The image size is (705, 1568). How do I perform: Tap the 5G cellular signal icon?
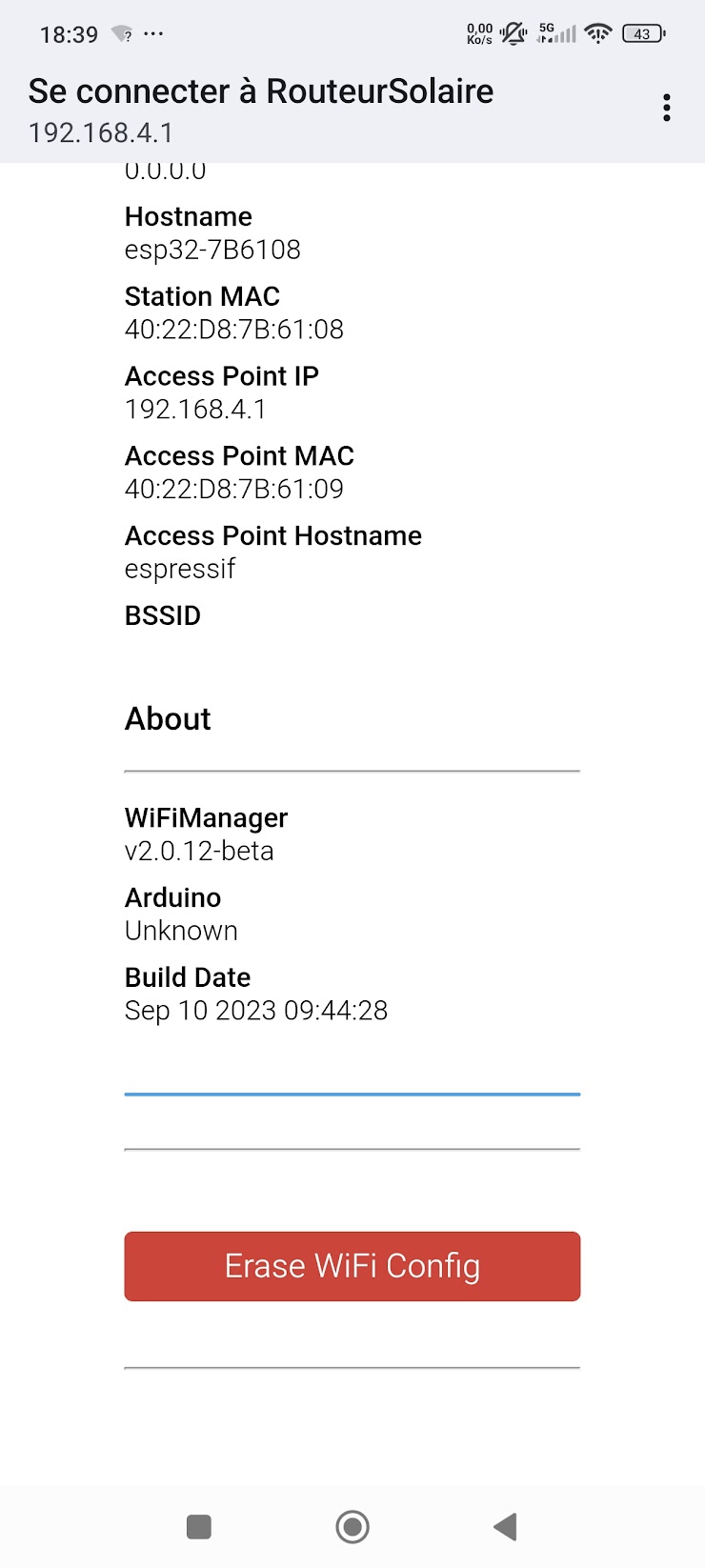[557, 32]
